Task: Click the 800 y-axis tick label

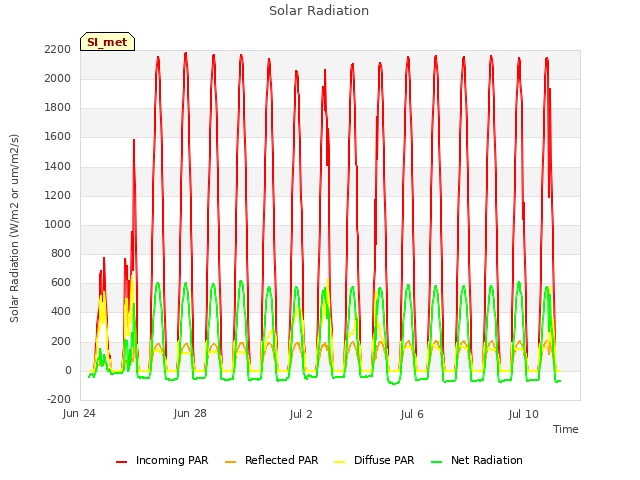Action: pos(61,253)
